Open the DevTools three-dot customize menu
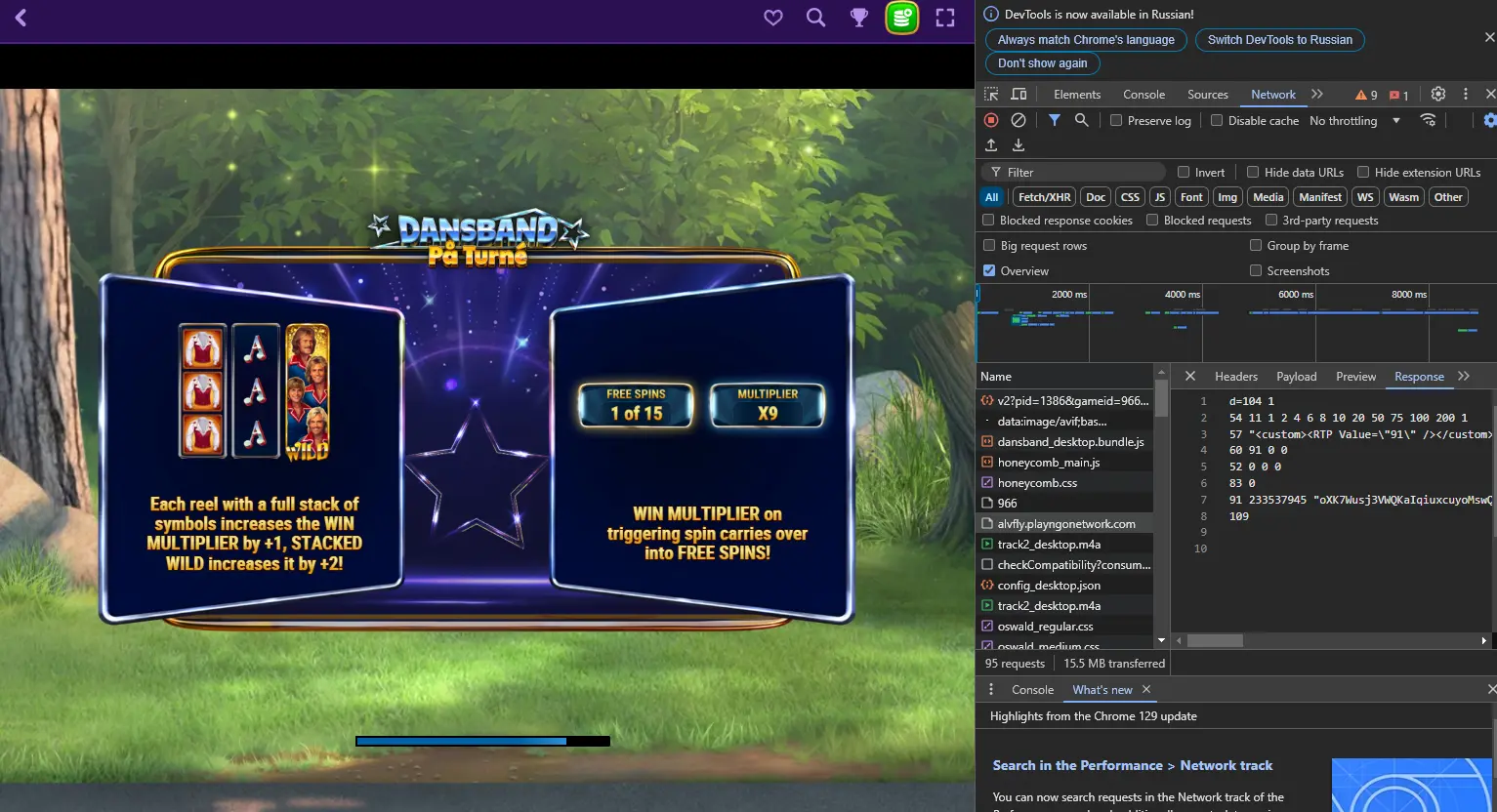1497x812 pixels. pos(1466,95)
